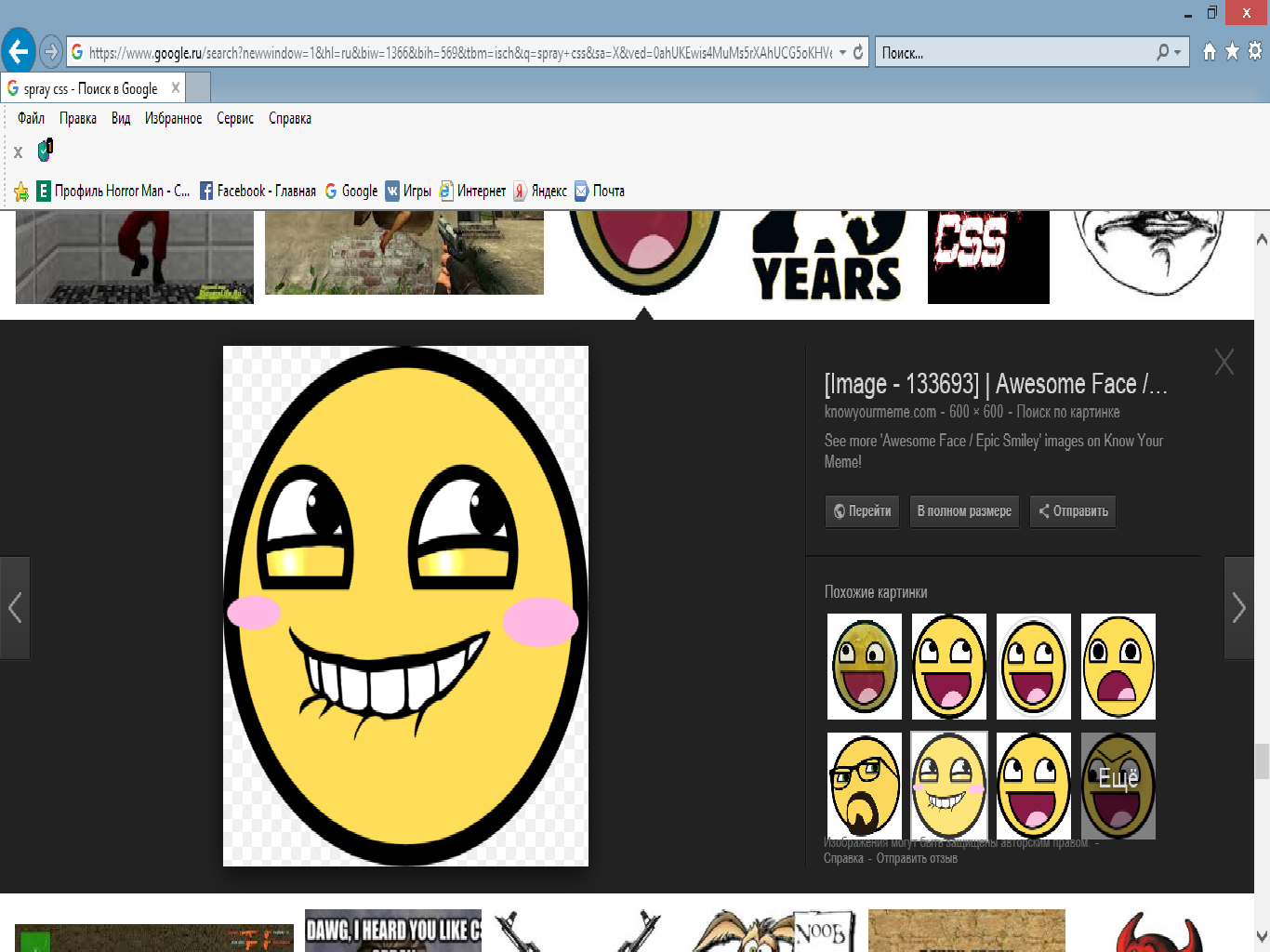Viewport: 1270px width, 952px height.
Task: Open the Вид menu
Action: (121, 118)
